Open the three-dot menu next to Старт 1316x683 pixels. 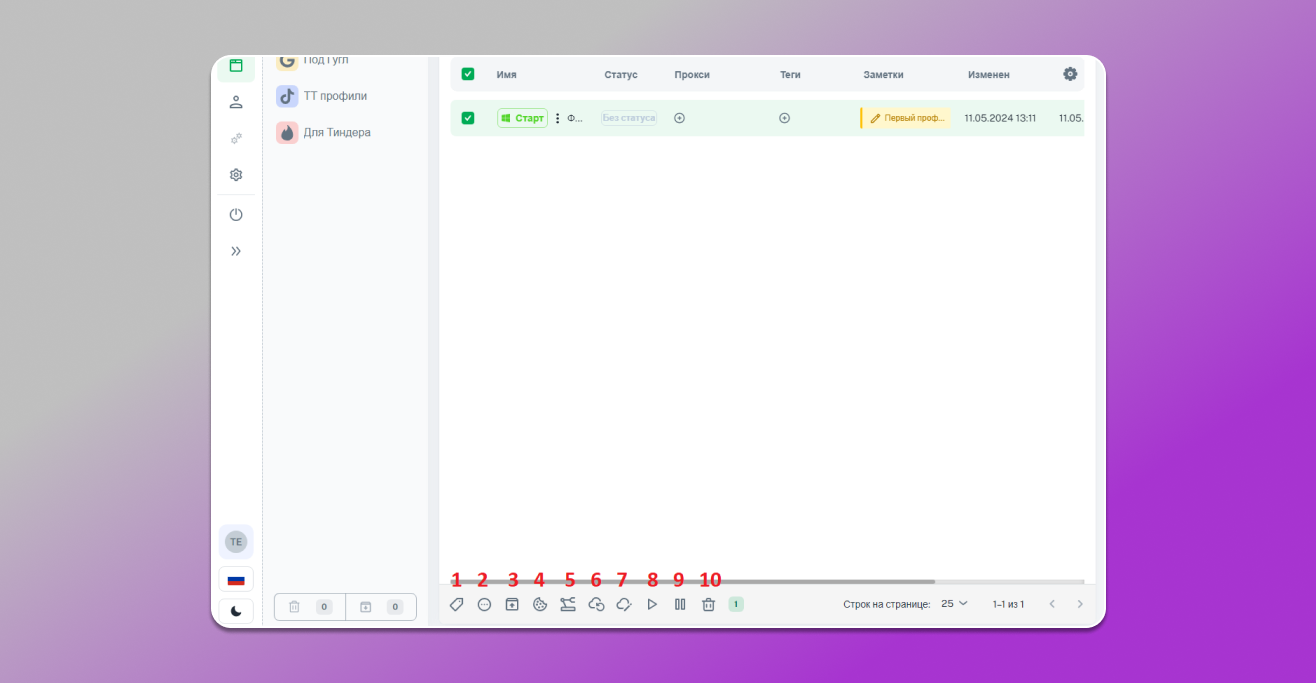[x=558, y=118]
